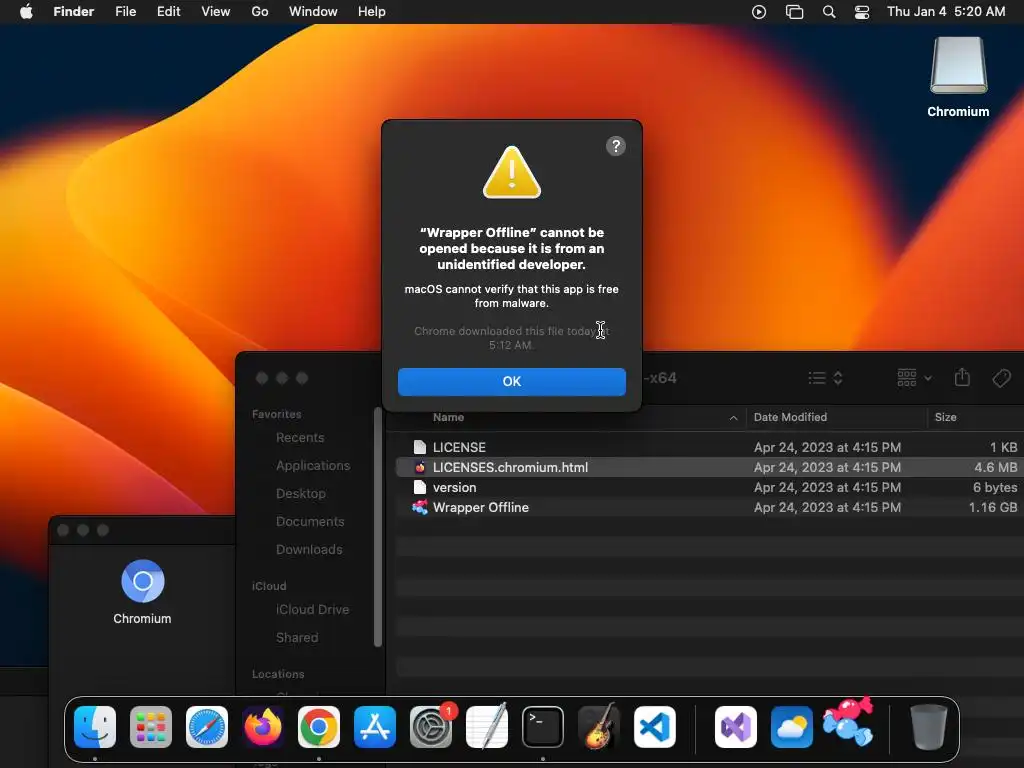
Task: Open Control Center in the menu bar
Action: pyautogui.click(x=862, y=12)
